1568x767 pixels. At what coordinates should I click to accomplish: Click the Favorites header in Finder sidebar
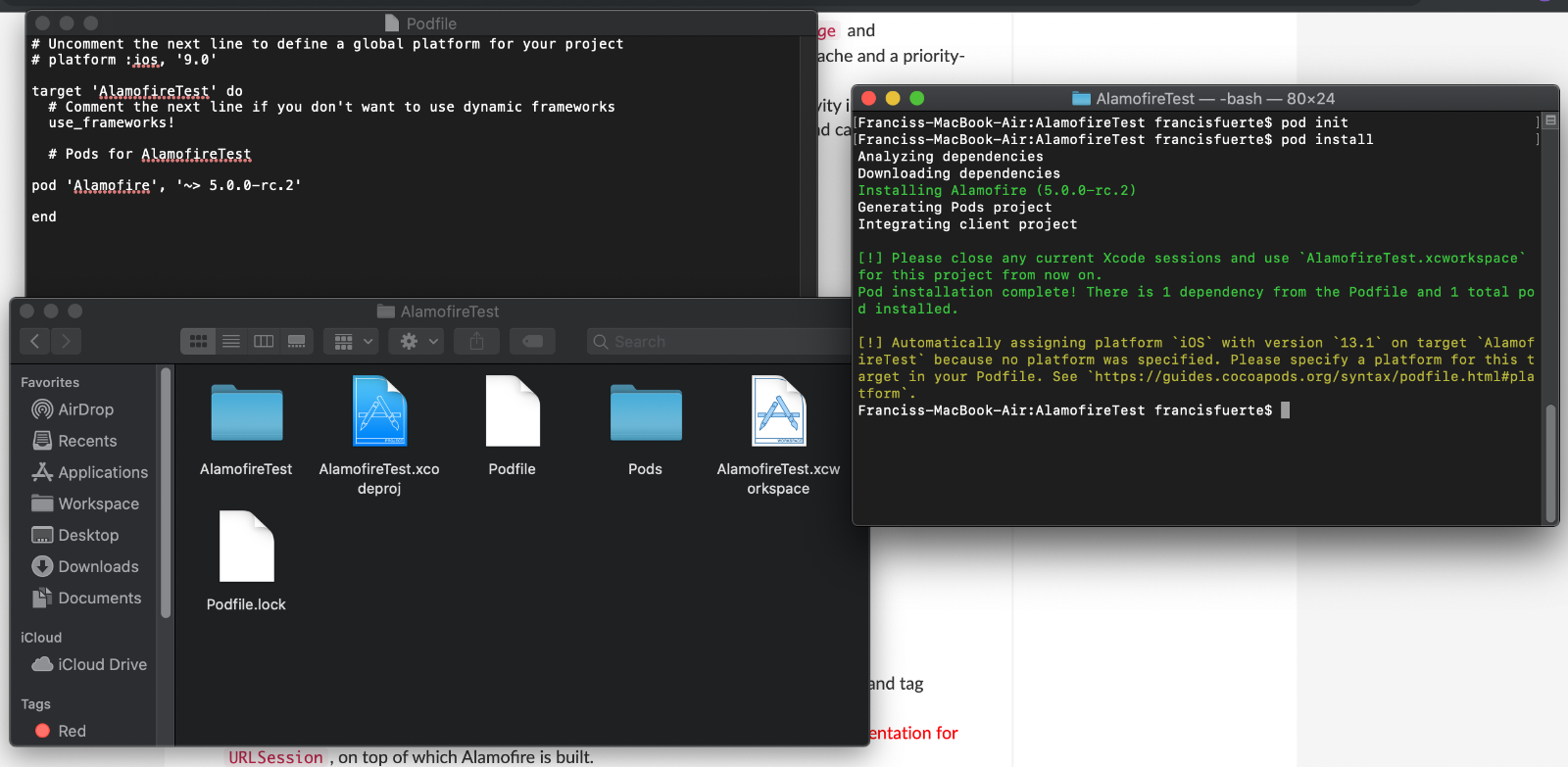click(x=50, y=382)
